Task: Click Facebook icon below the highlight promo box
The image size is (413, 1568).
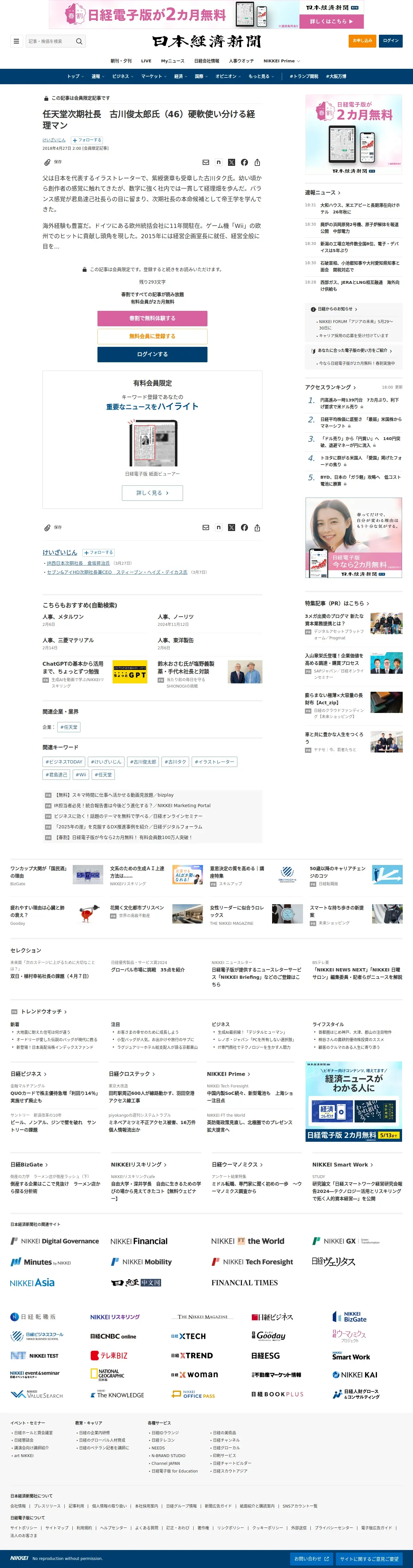Action: (244, 528)
